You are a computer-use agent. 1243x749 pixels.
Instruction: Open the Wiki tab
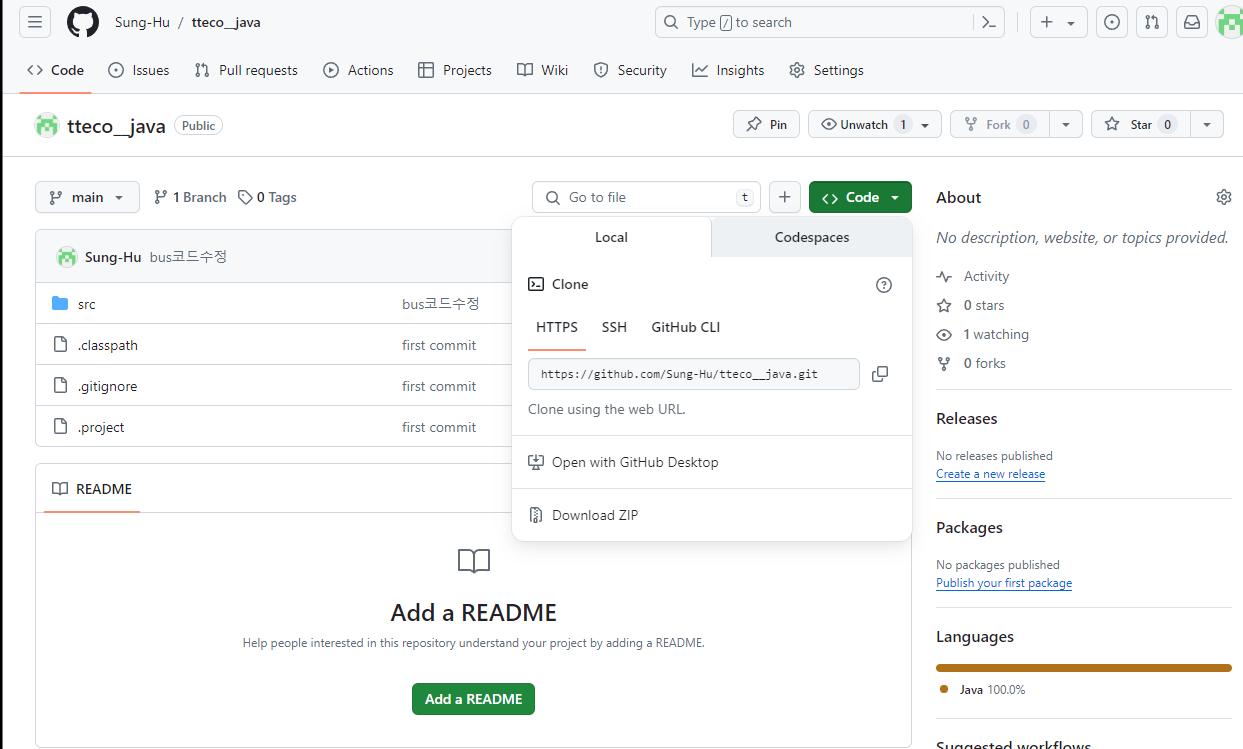tap(542, 70)
